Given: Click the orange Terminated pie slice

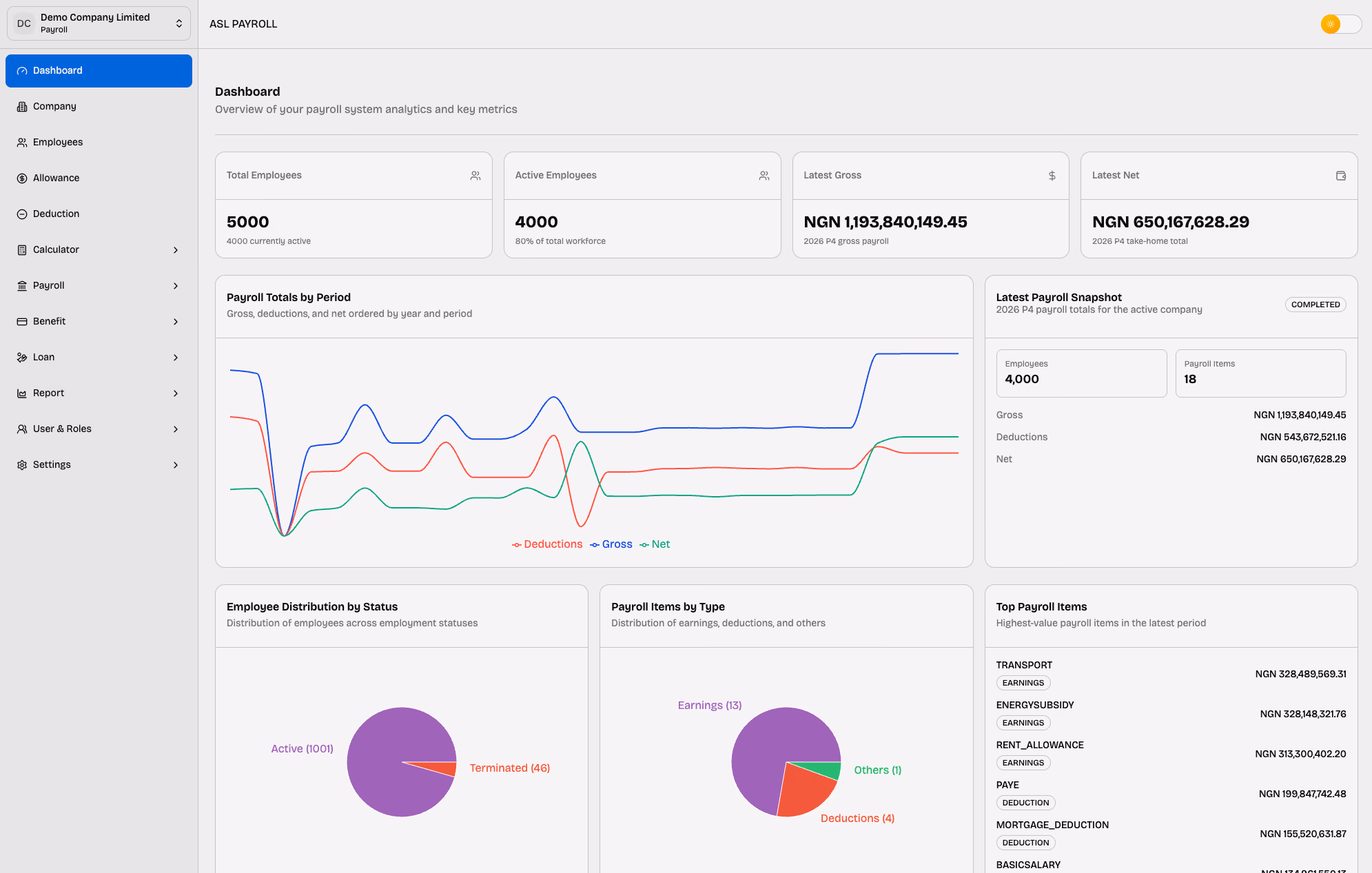Looking at the screenshot, I should click(x=444, y=768).
